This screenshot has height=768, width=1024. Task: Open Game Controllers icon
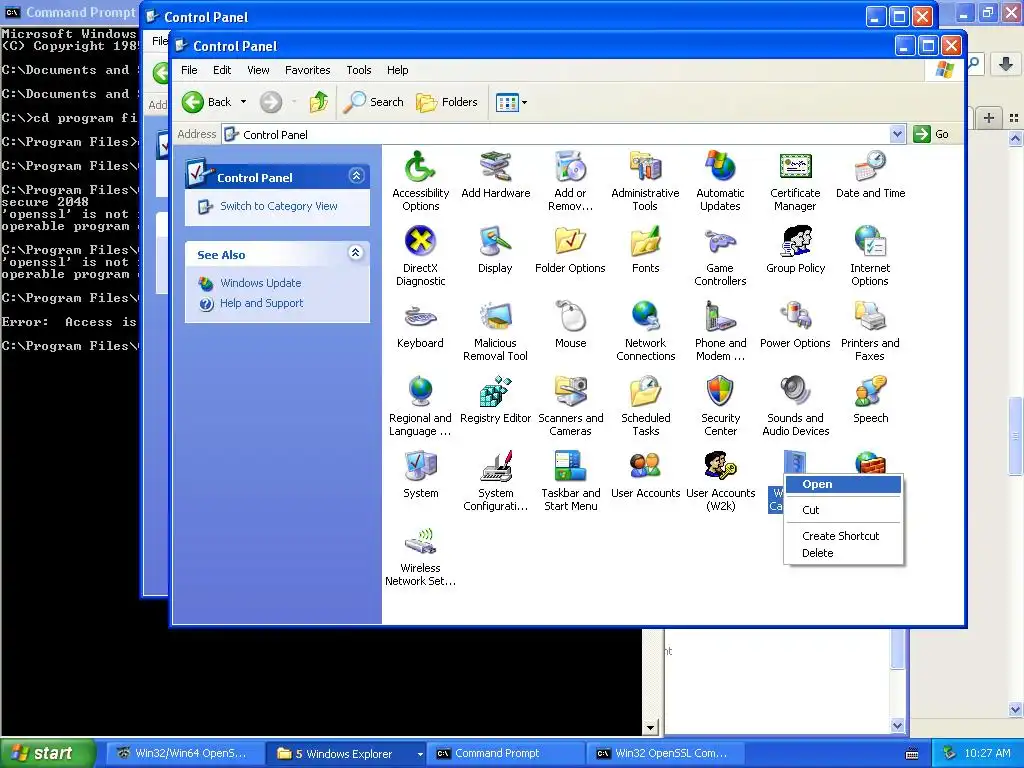pos(720,242)
